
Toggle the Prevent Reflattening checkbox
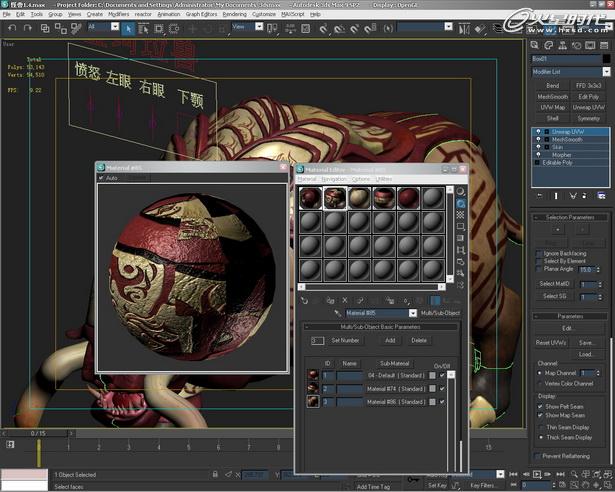tap(537, 456)
